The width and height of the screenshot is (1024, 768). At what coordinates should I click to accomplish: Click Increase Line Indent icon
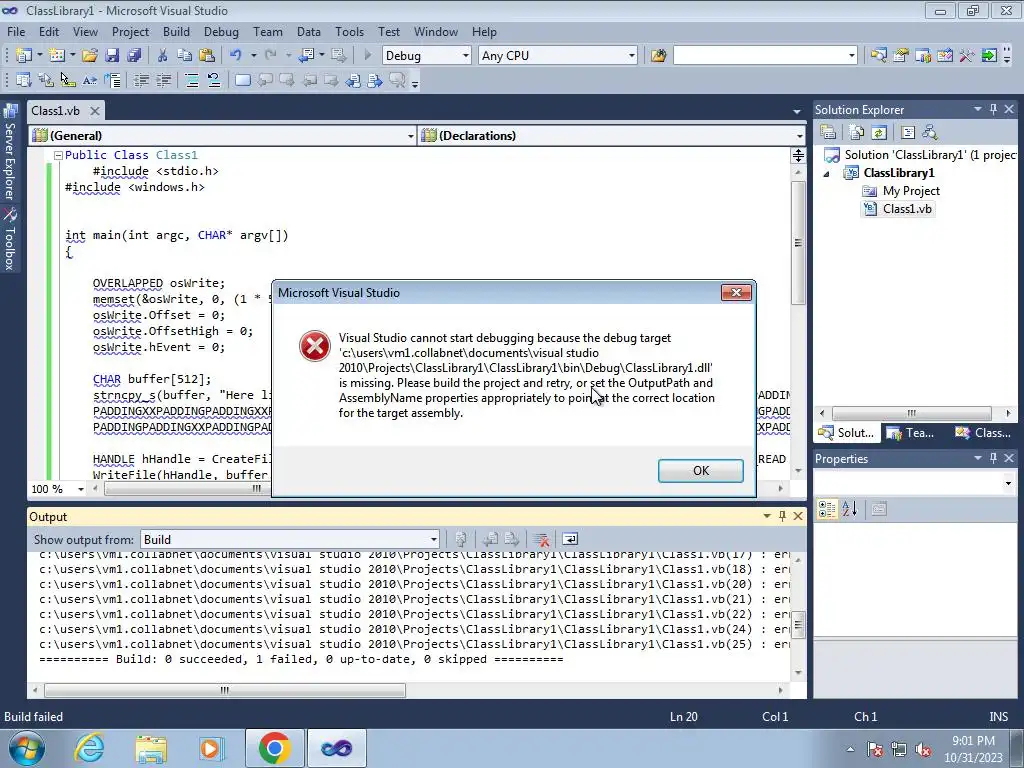(x=163, y=80)
